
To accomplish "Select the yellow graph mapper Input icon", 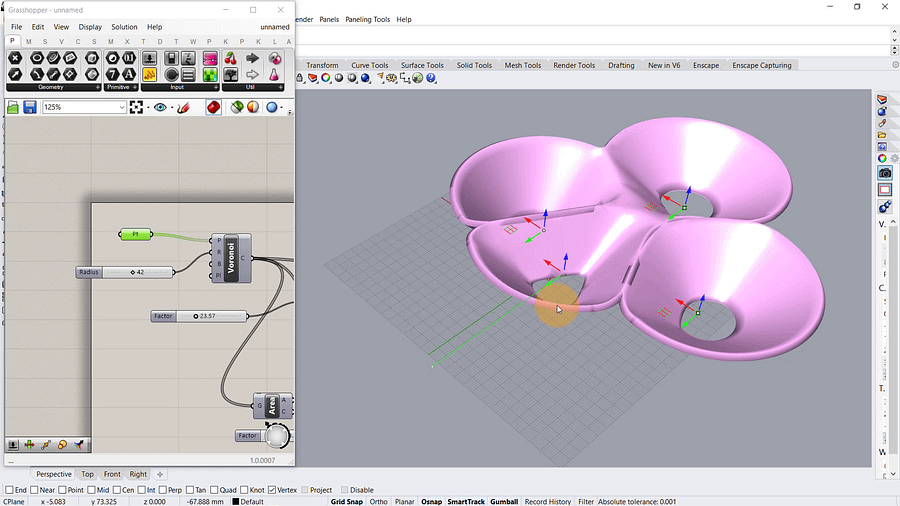I will tap(149, 74).
